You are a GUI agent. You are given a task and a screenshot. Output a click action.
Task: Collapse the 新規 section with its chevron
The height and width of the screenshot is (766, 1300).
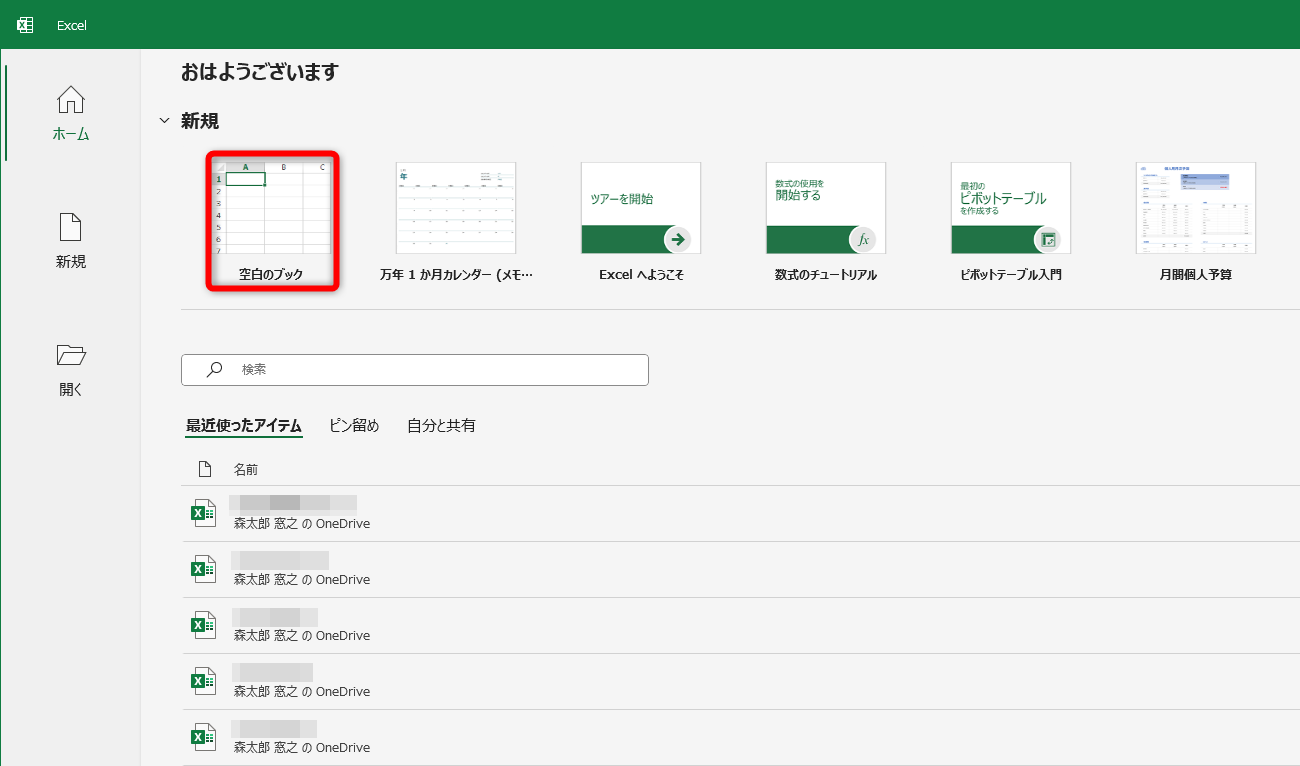tap(164, 119)
